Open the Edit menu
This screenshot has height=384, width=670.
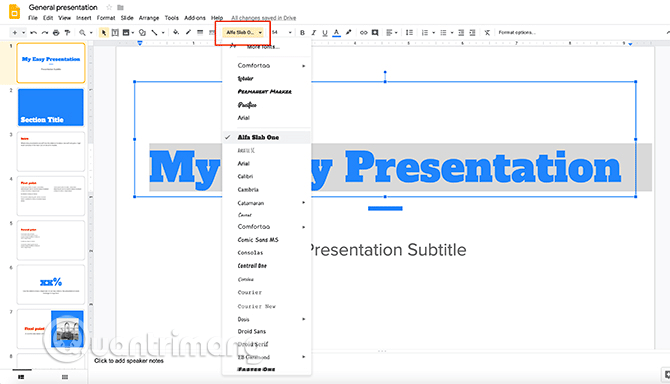click(48, 18)
